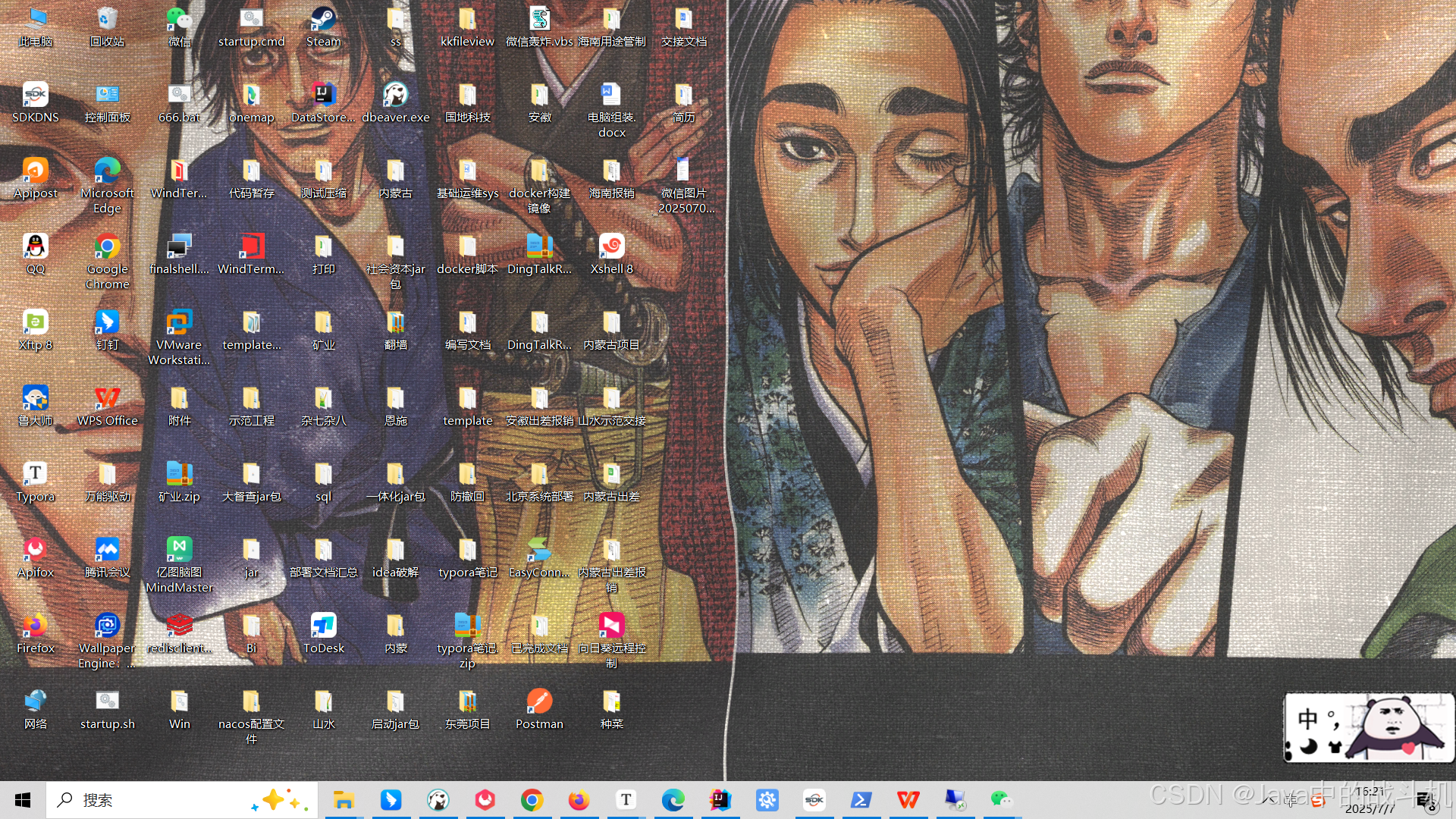Toggle the 中 Chinese/English mode in the IME bar
Screen dimensions: 1456x819
click(x=1307, y=718)
